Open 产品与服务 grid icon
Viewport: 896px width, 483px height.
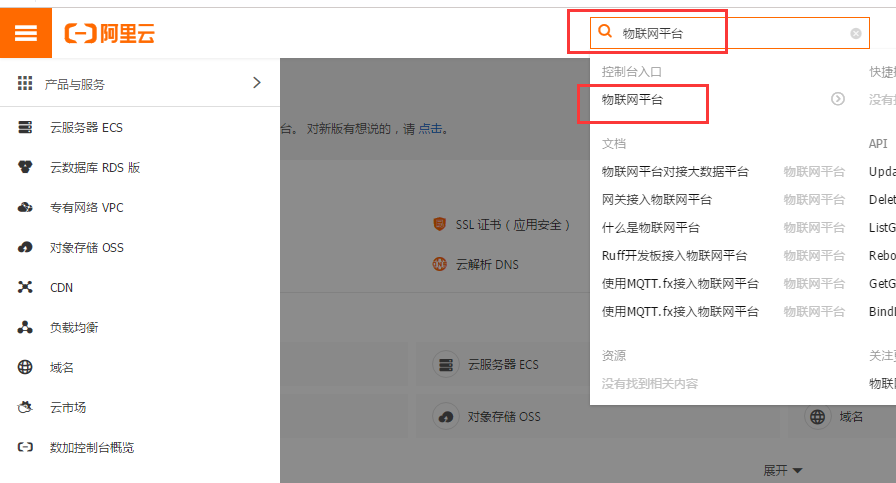point(25,83)
